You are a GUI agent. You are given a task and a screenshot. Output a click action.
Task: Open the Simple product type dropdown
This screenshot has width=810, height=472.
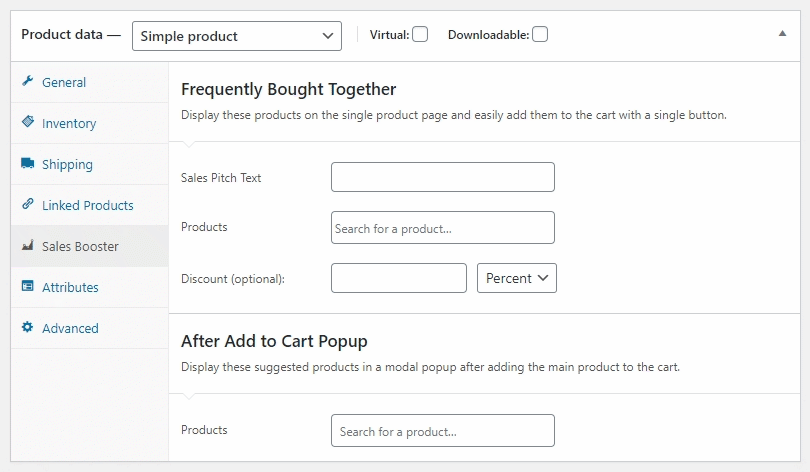coord(237,36)
